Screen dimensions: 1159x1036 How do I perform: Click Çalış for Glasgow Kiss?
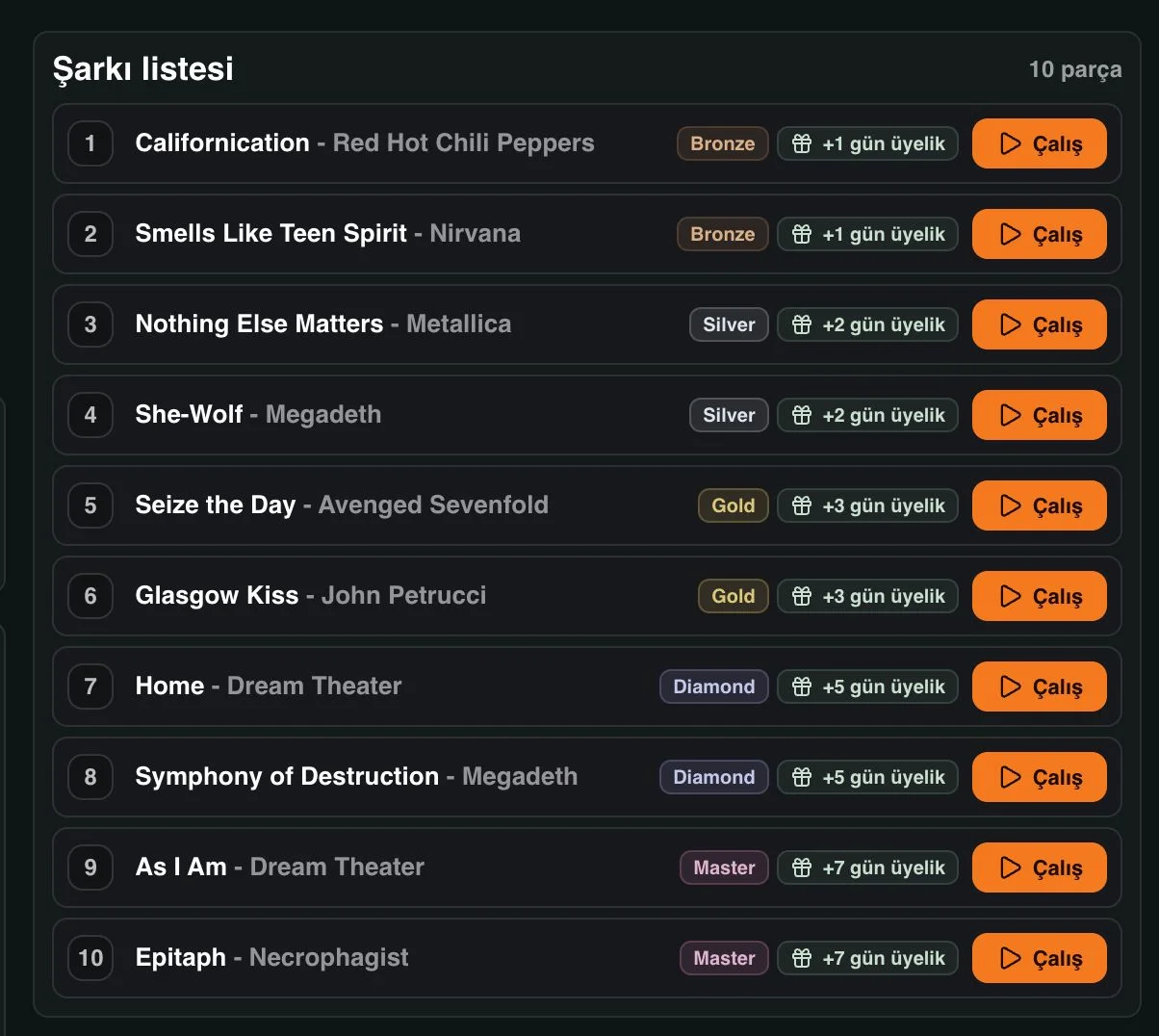pyautogui.click(x=1039, y=596)
